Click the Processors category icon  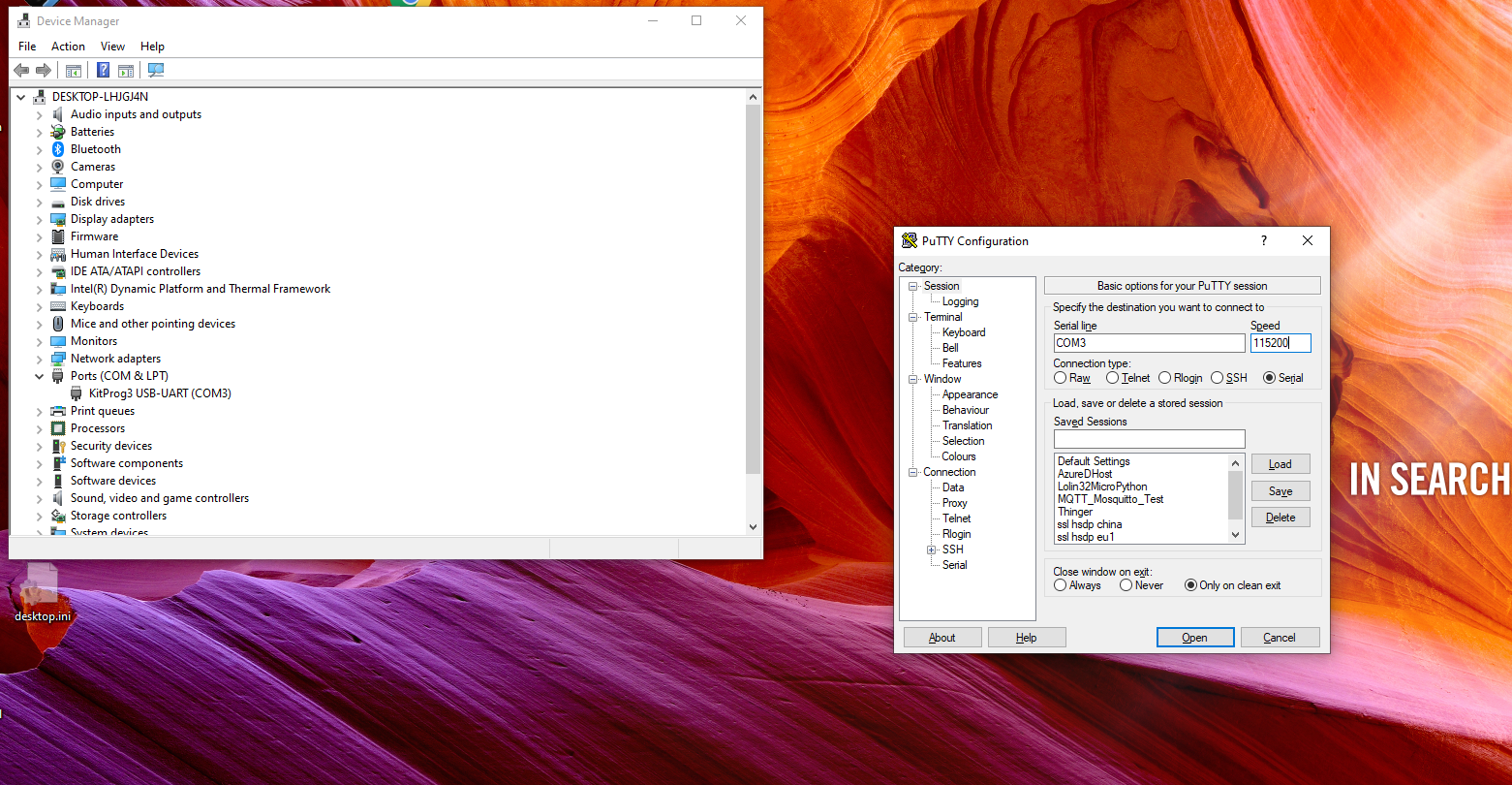pos(58,428)
